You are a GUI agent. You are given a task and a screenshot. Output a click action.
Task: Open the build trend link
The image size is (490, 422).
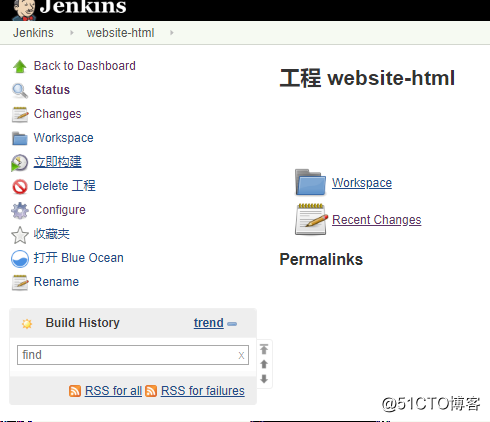[x=209, y=323]
